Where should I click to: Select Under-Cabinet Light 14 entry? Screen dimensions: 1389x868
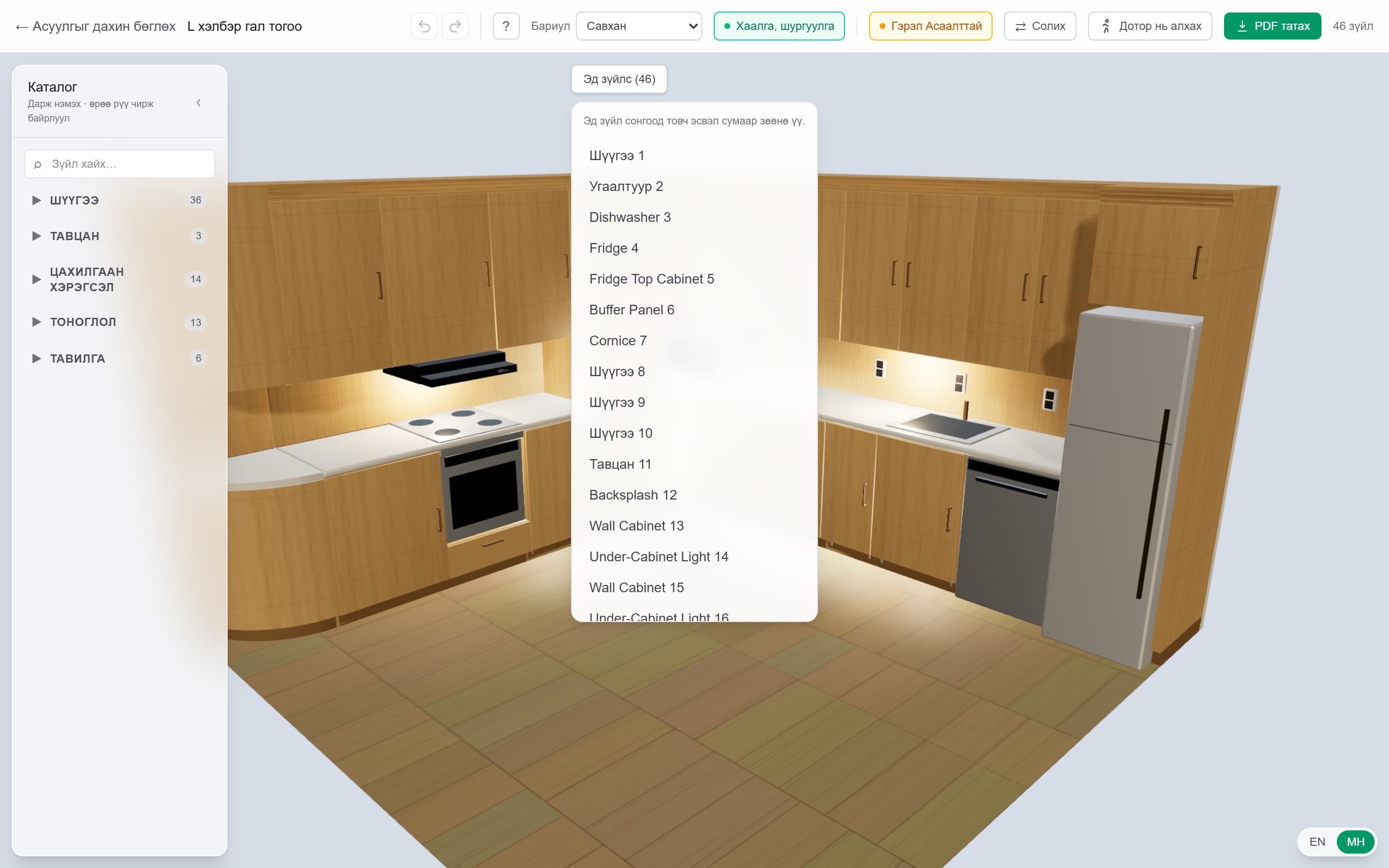694,557
